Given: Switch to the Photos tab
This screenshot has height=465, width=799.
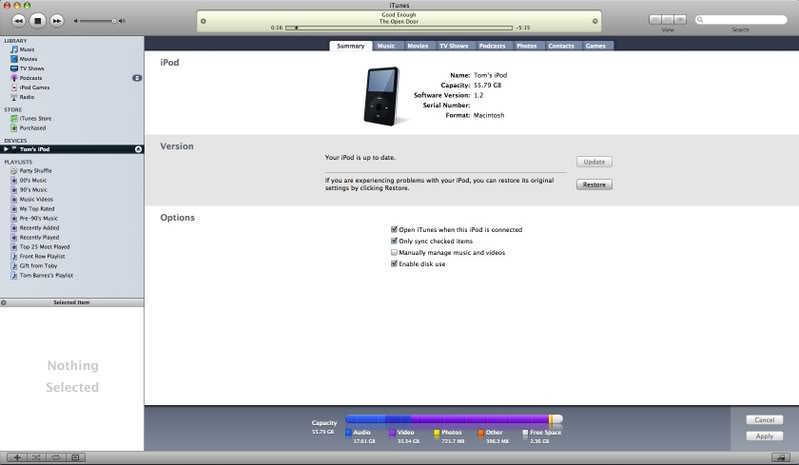Looking at the screenshot, I should pos(526,46).
